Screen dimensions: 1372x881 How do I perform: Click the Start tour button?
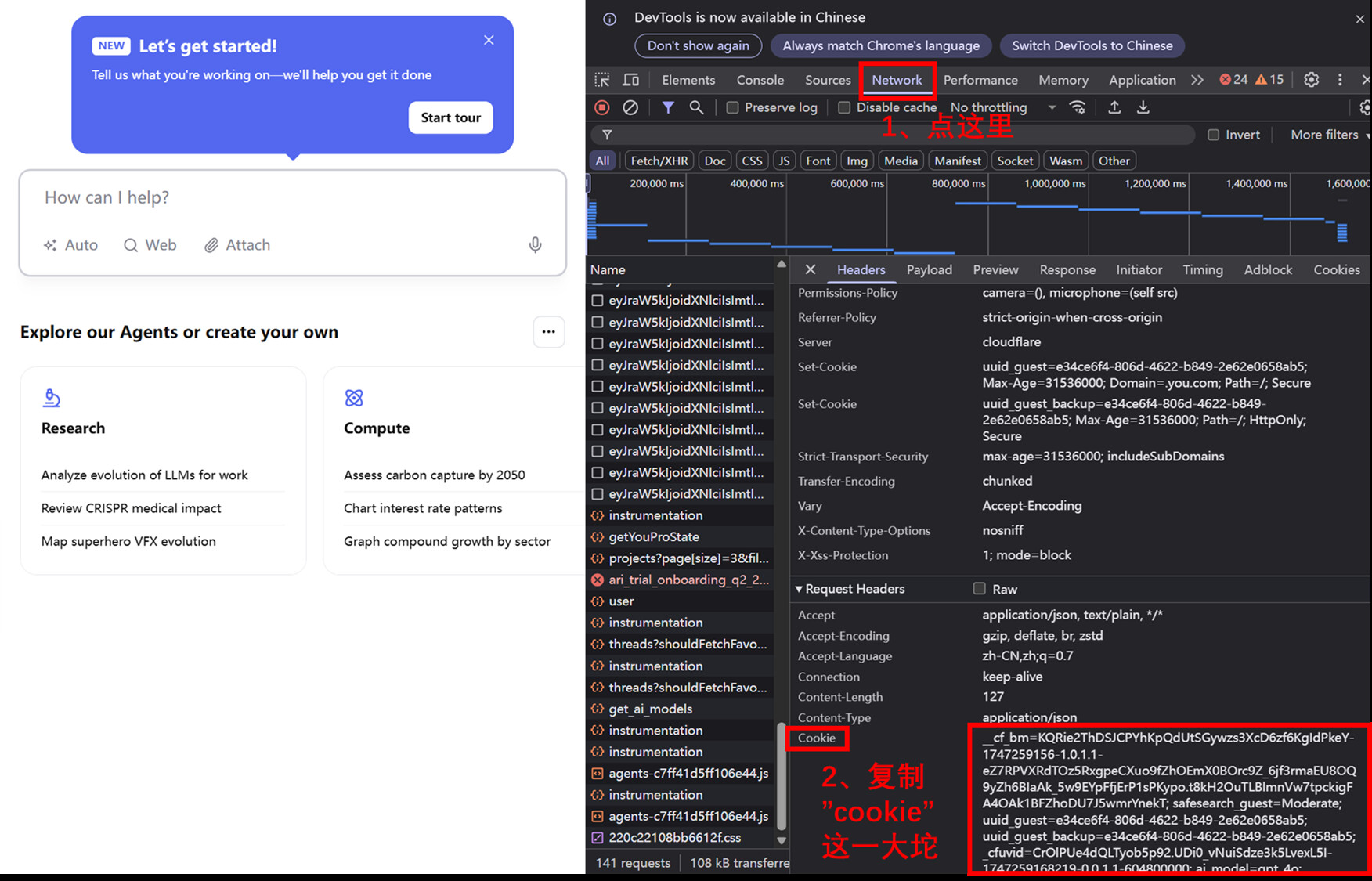tap(450, 117)
